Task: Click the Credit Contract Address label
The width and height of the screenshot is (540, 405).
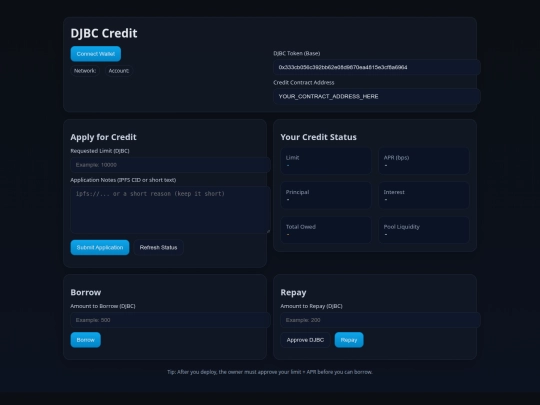Action: pyautogui.click(x=304, y=83)
